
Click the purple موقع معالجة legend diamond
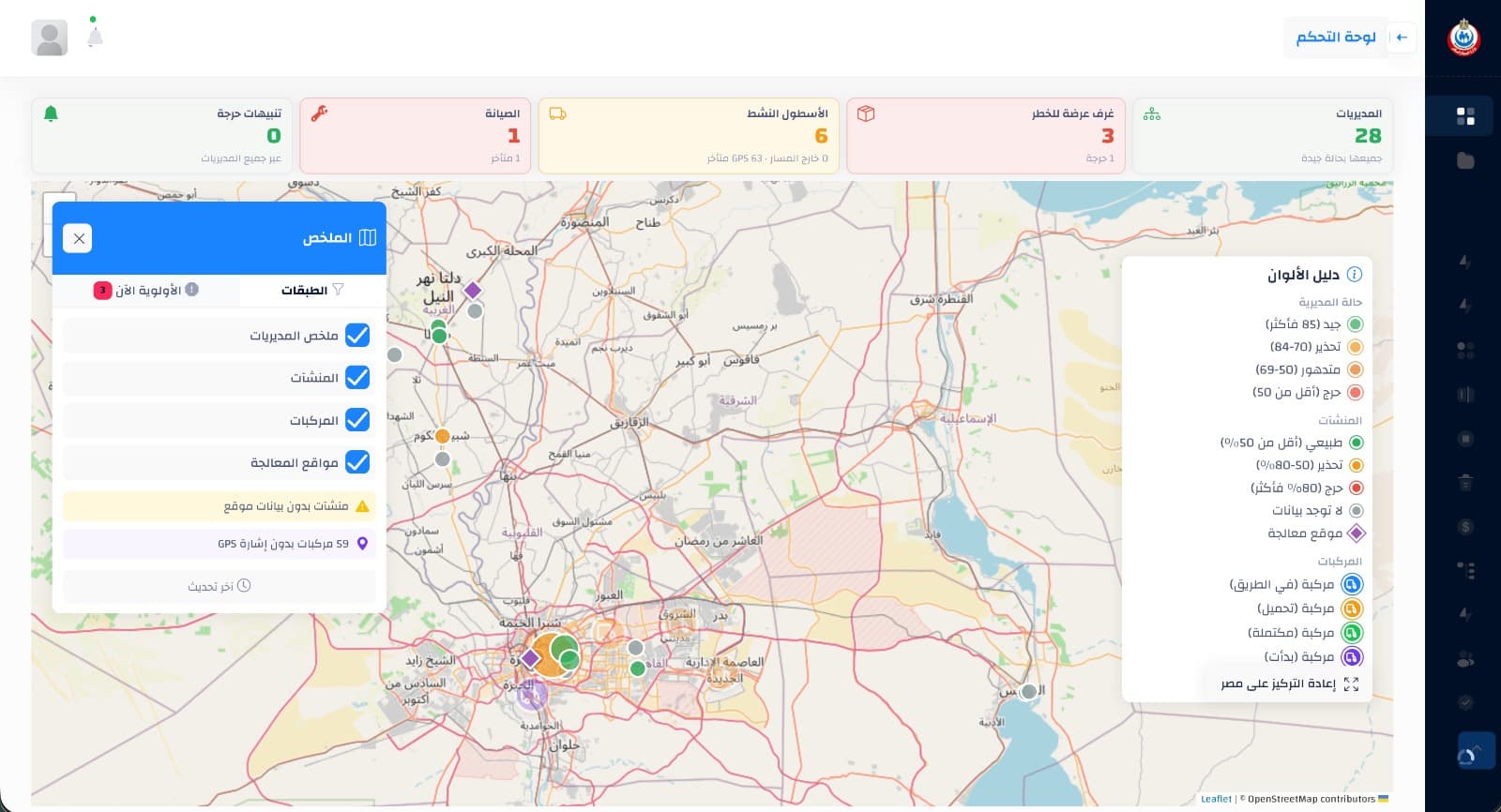coord(1356,534)
